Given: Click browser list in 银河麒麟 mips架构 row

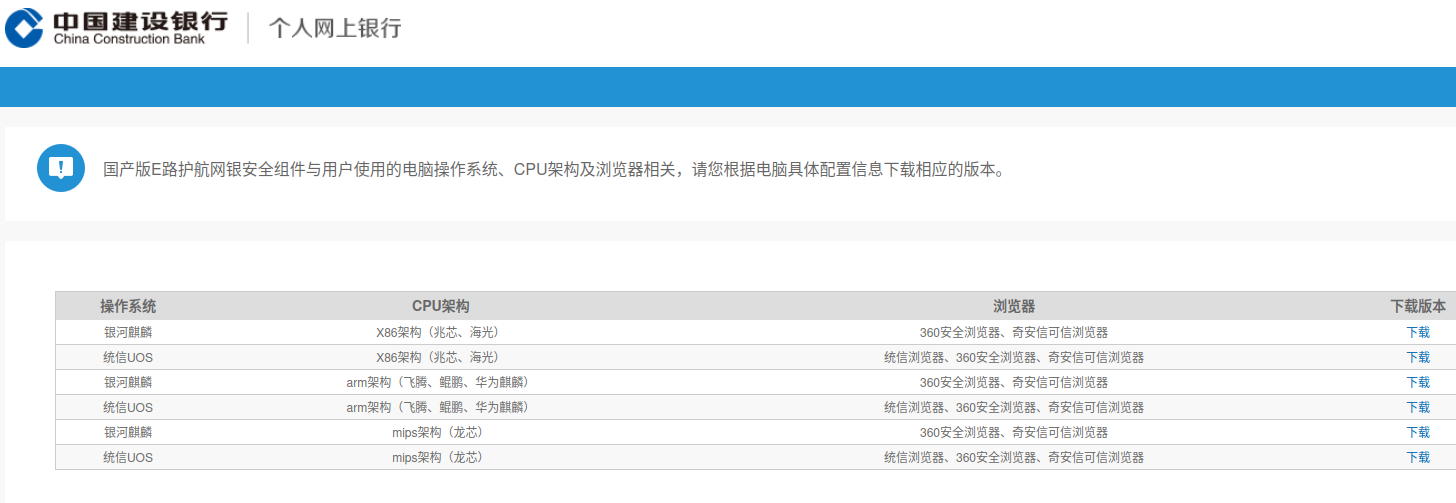Looking at the screenshot, I should coord(1014,433).
